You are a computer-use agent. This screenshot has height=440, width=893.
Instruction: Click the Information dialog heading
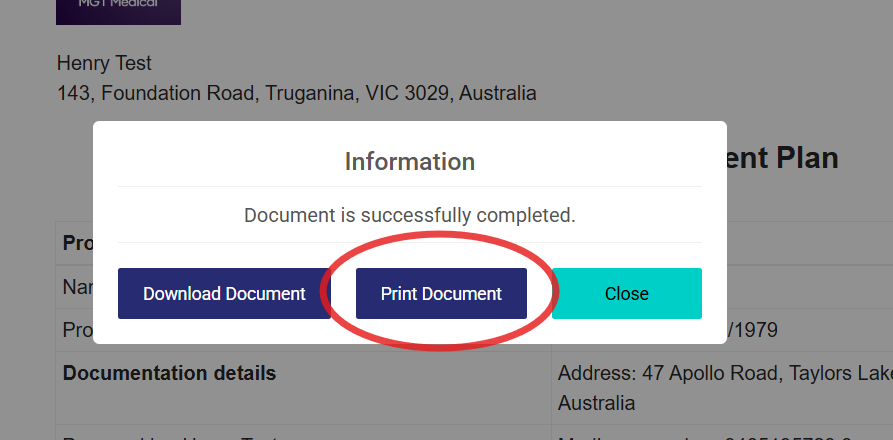pos(409,161)
